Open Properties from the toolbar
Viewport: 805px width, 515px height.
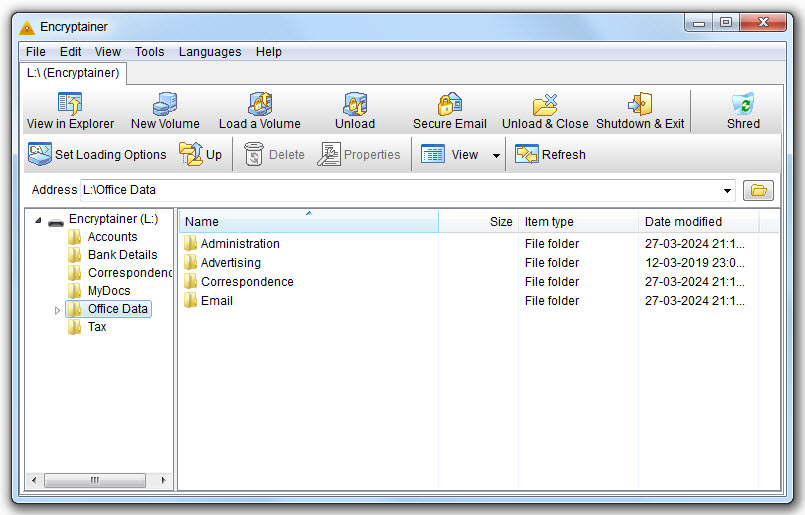[358, 154]
